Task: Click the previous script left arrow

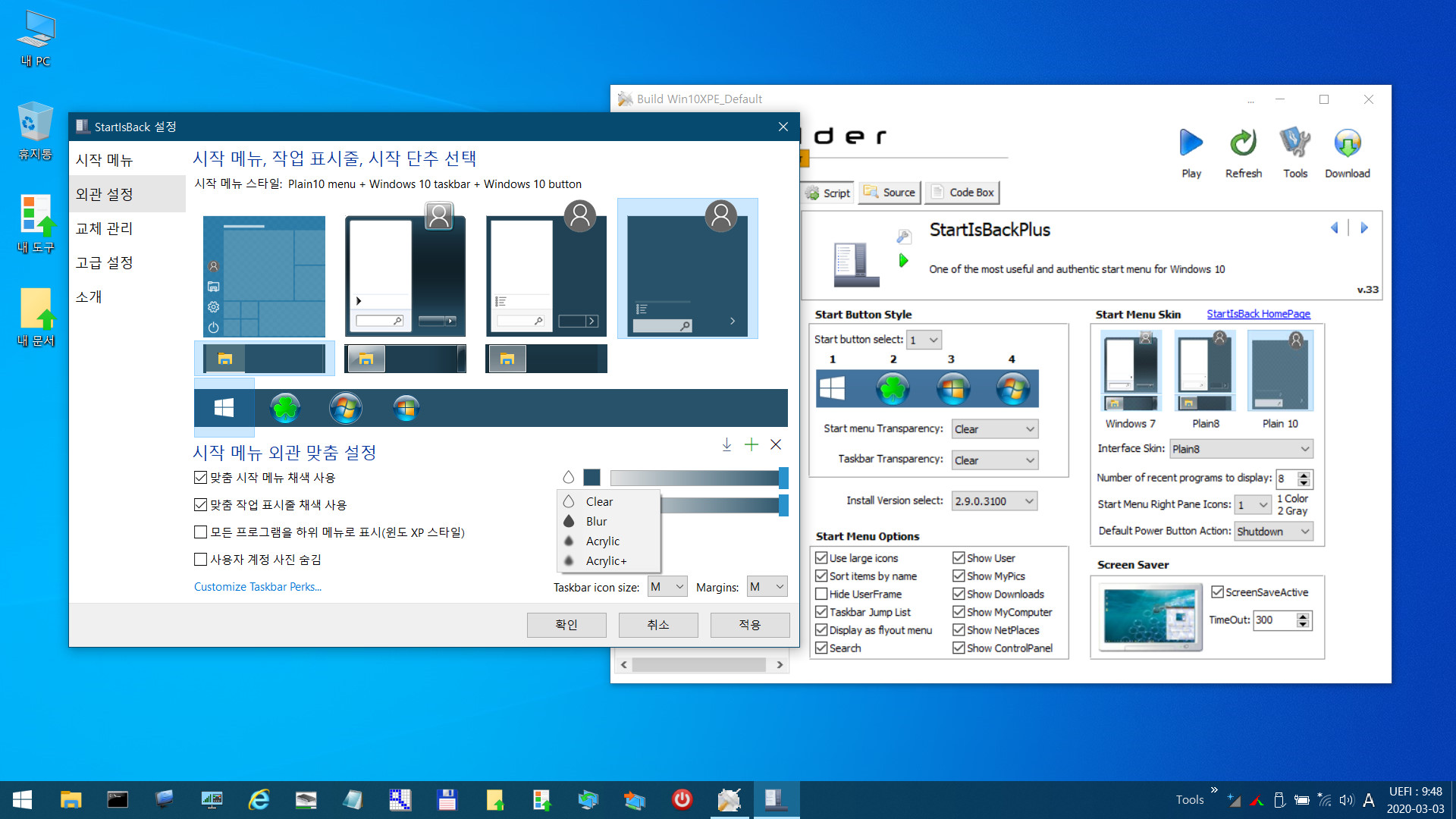Action: [1334, 227]
